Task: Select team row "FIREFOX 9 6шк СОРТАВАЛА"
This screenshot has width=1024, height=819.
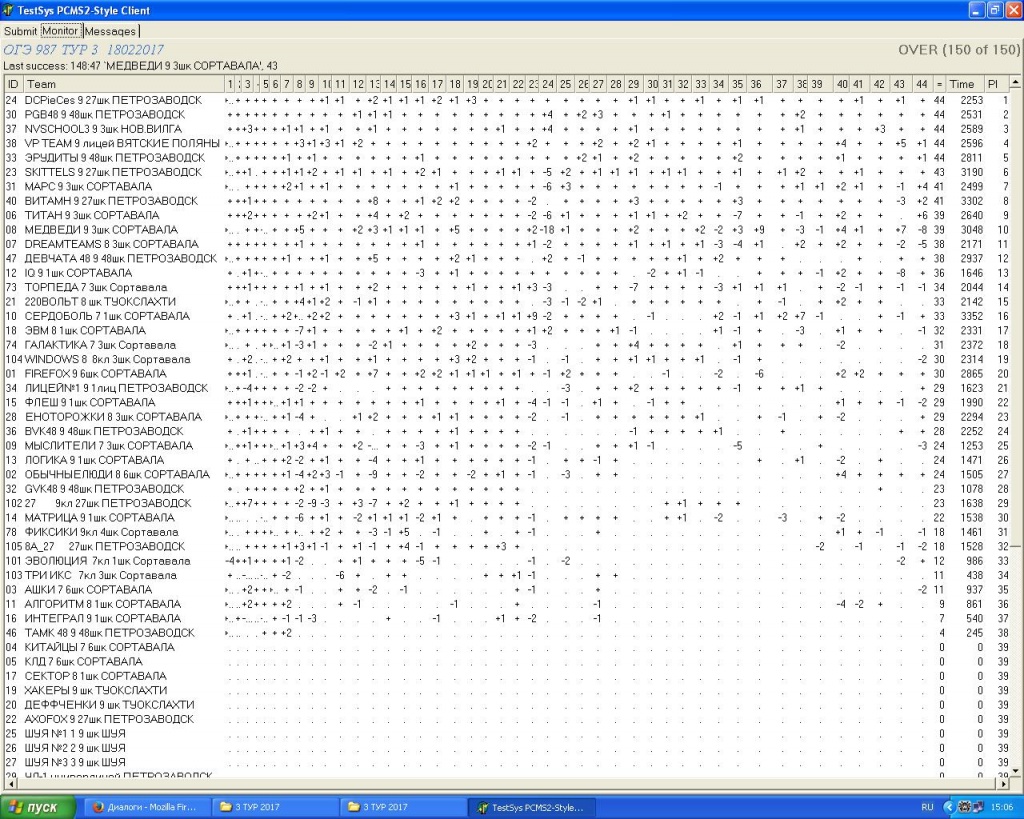Action: point(507,374)
